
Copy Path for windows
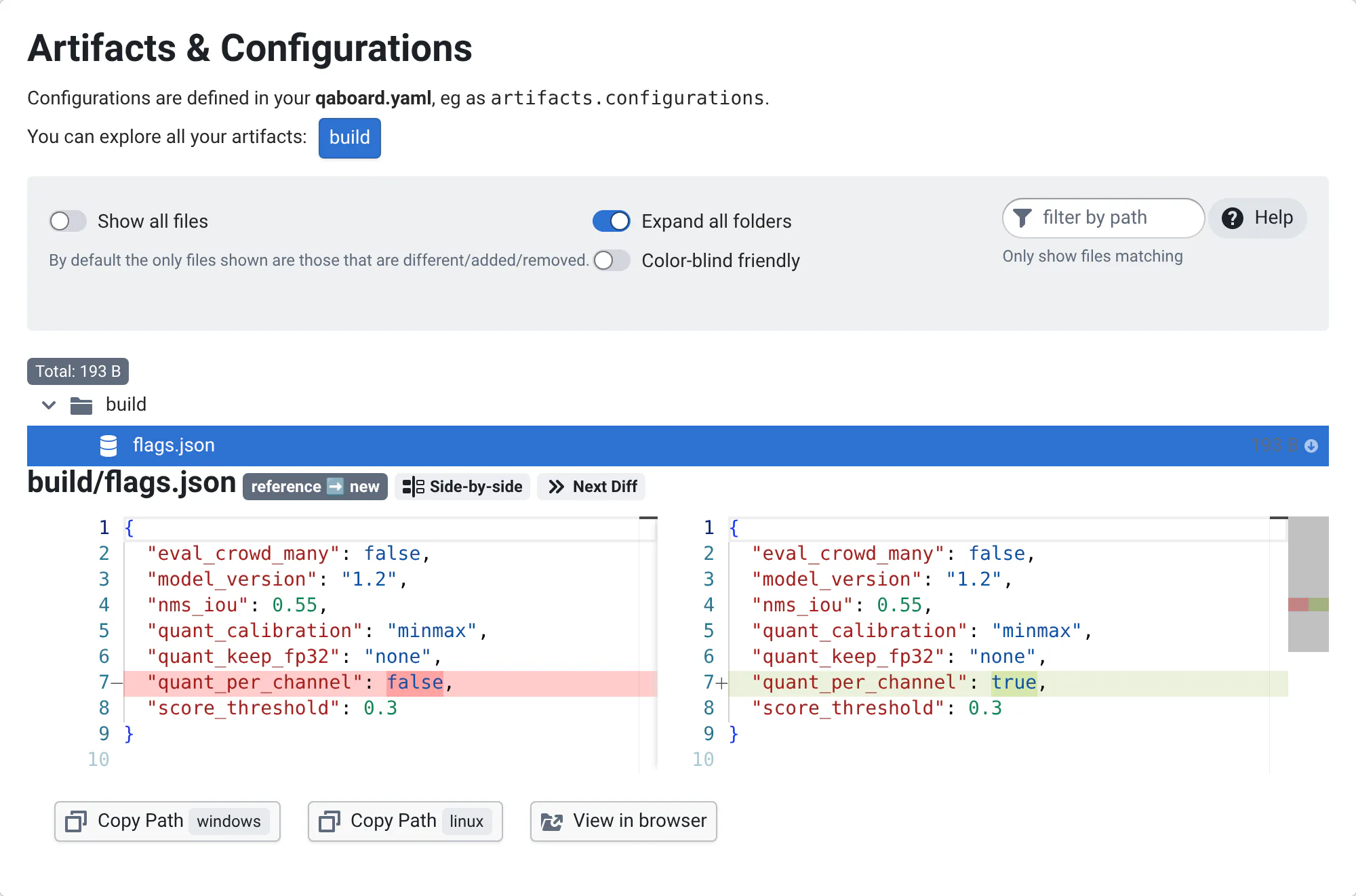[167, 821]
